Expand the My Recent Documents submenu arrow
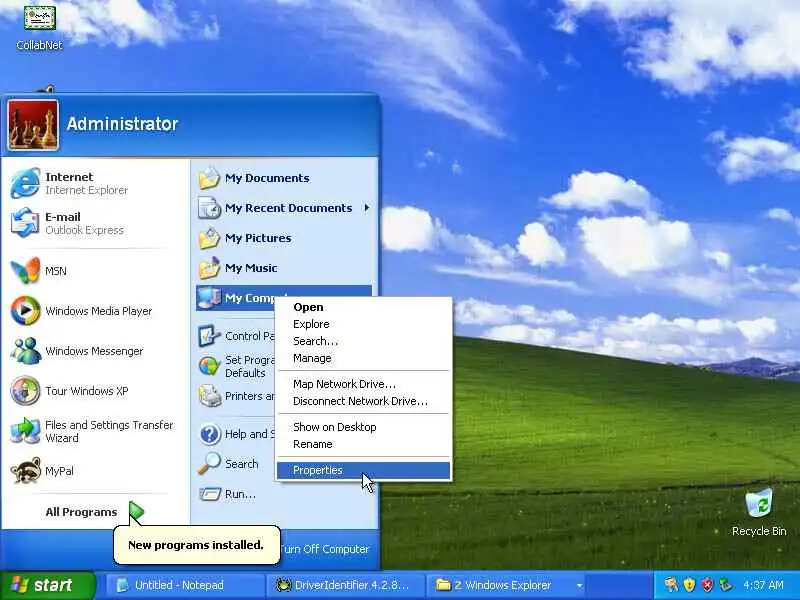Screen dimensions: 800x600 coord(366,208)
